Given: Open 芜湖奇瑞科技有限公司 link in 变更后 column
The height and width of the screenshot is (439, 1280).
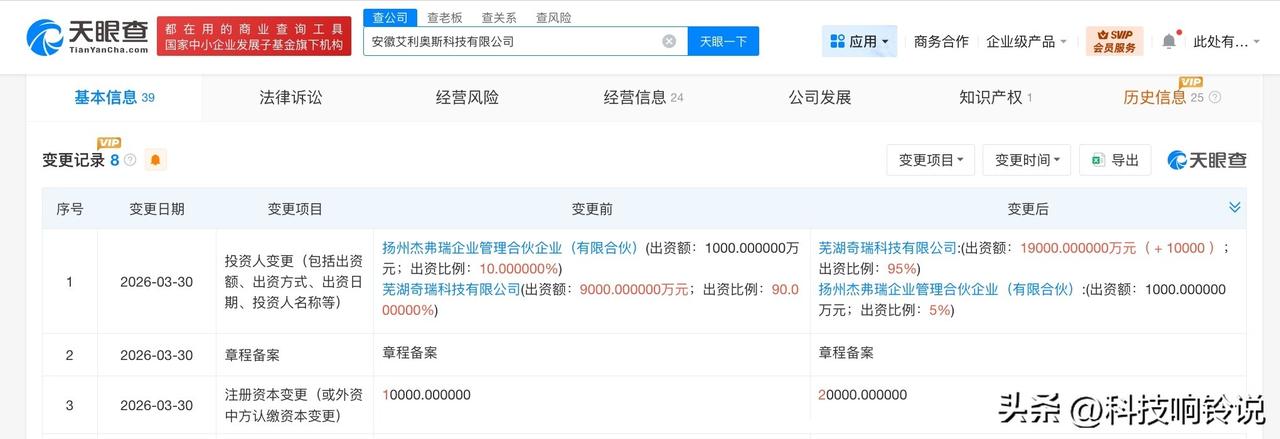Looking at the screenshot, I should pos(888,247).
